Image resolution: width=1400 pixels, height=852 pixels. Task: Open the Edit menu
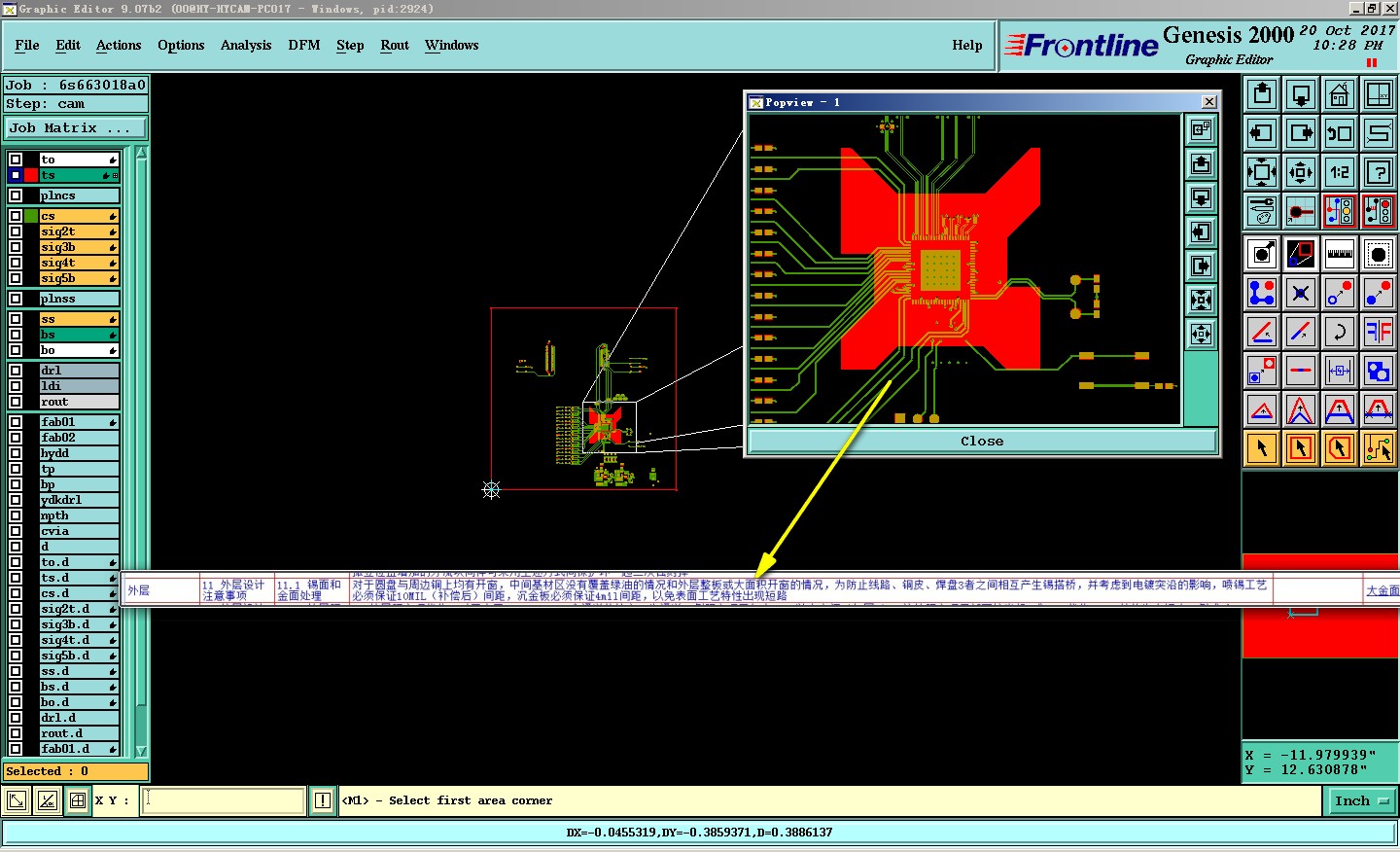68,45
